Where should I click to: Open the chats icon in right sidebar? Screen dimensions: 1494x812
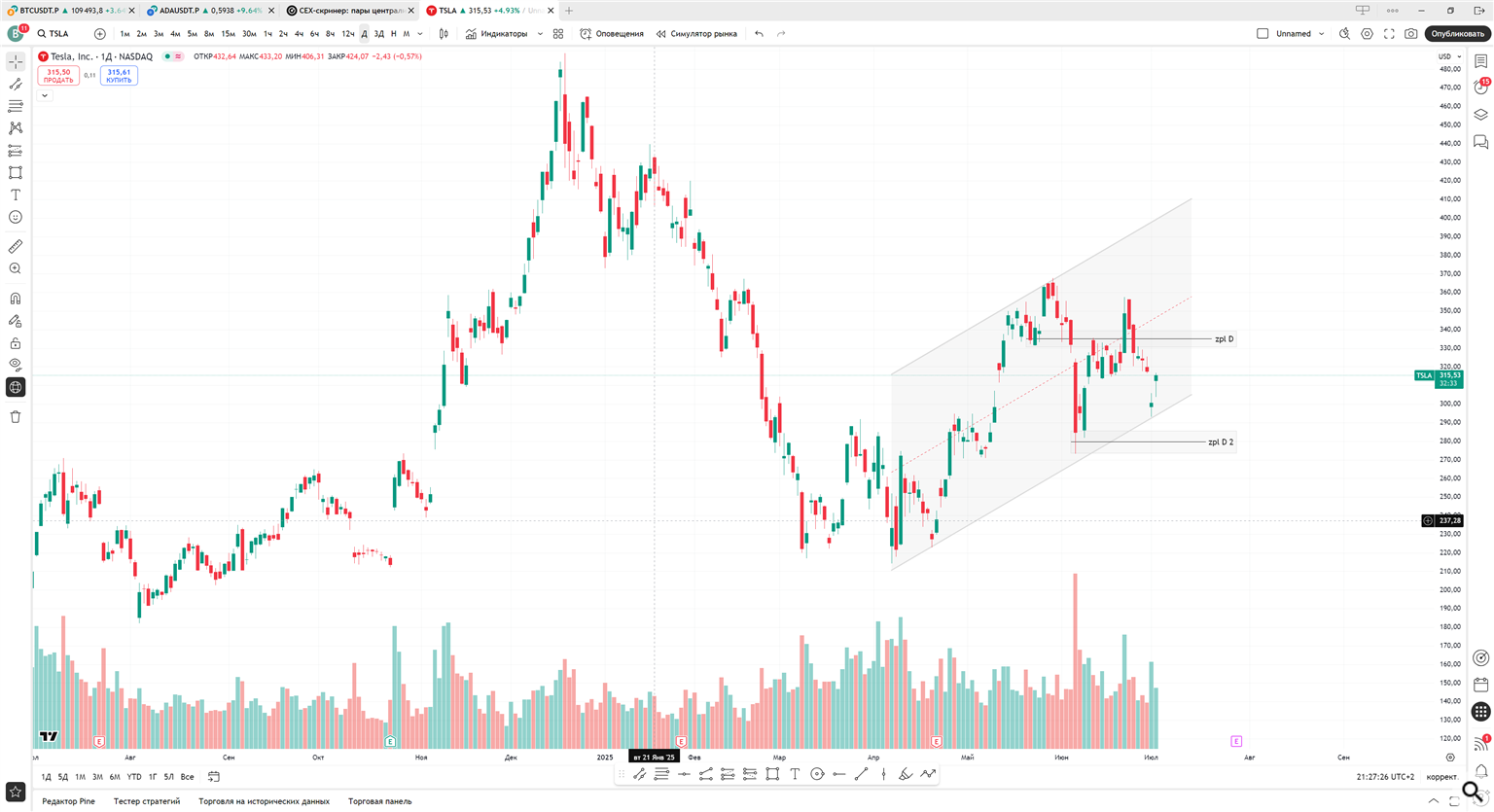[x=1480, y=143]
